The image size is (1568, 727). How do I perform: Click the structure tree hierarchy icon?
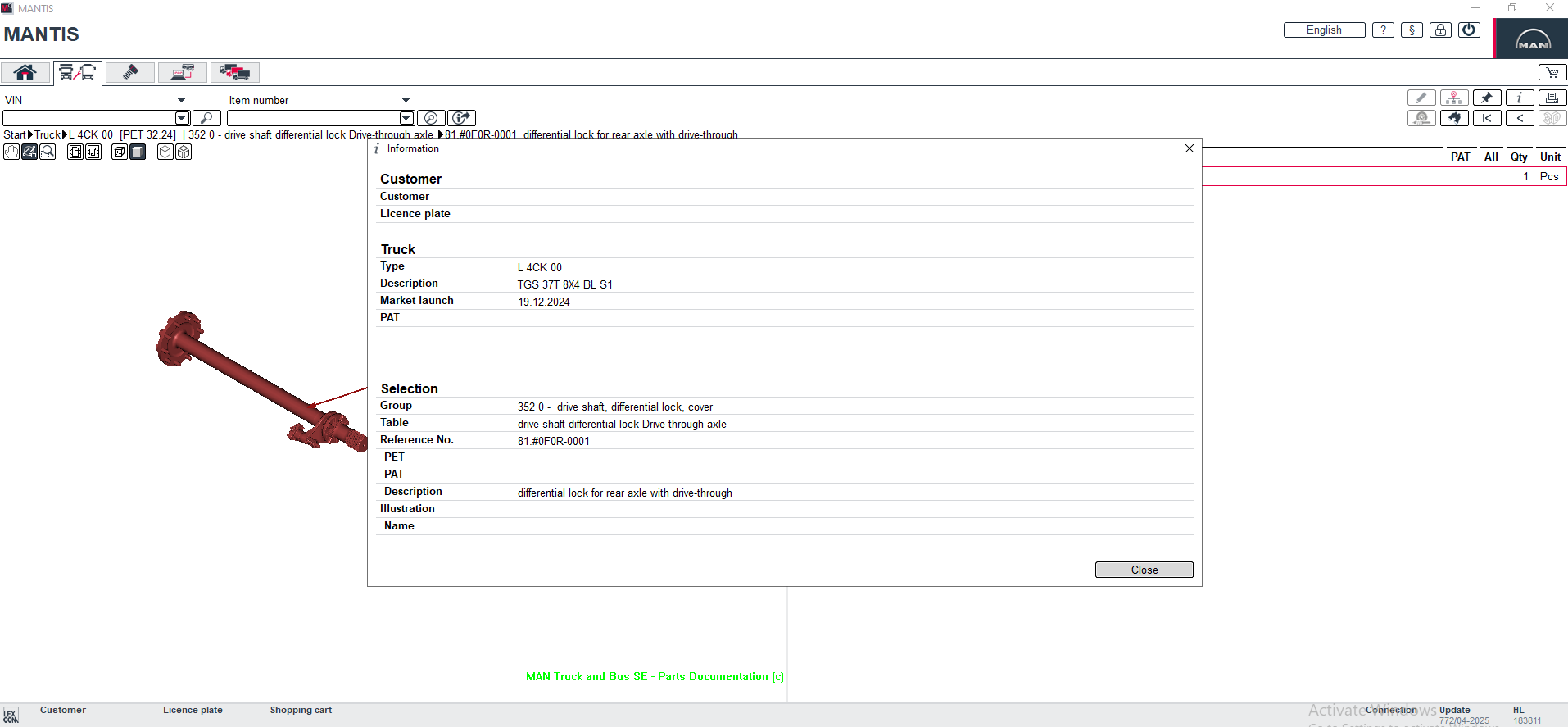pos(1454,98)
